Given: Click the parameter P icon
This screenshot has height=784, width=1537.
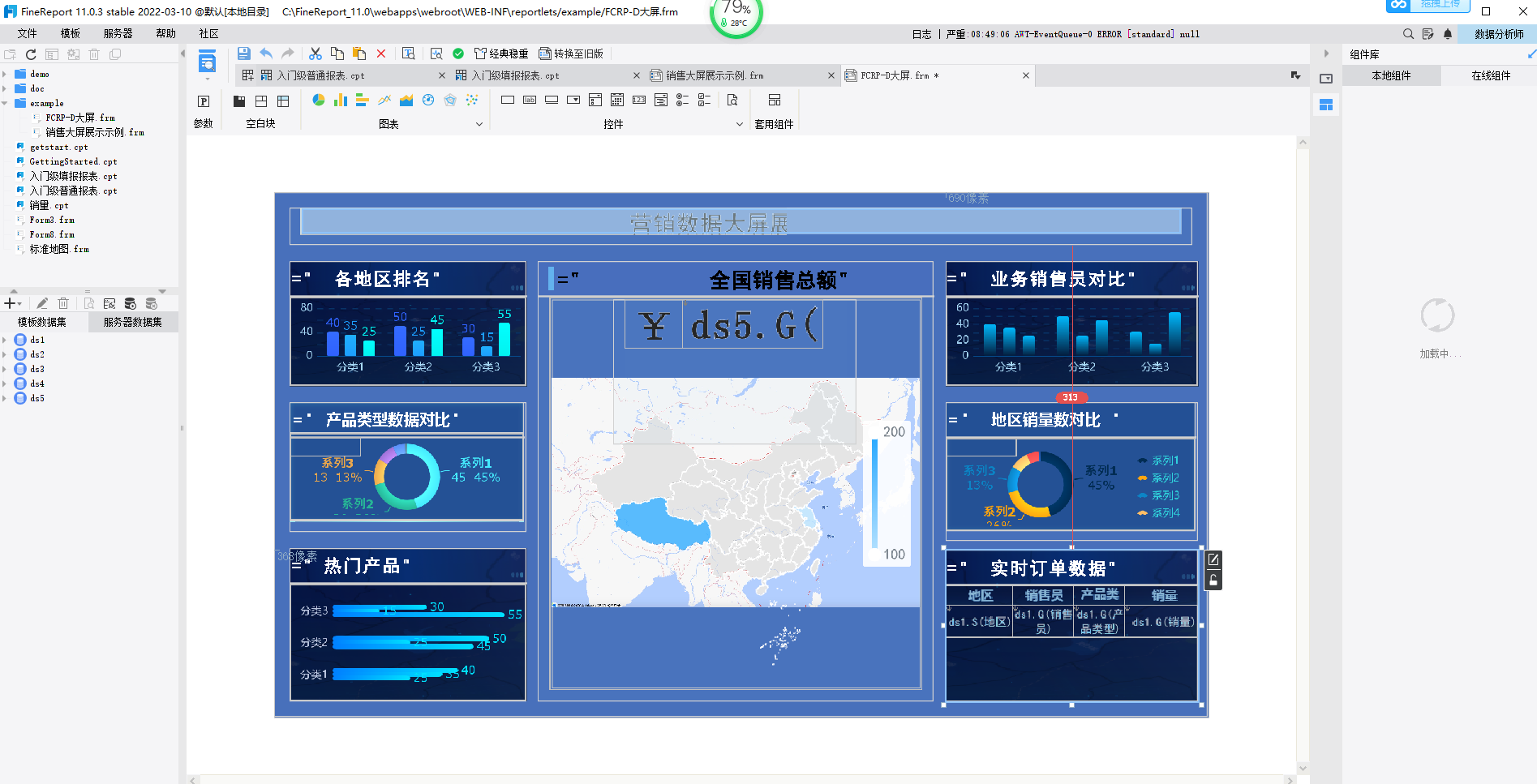Looking at the screenshot, I should coord(204,101).
